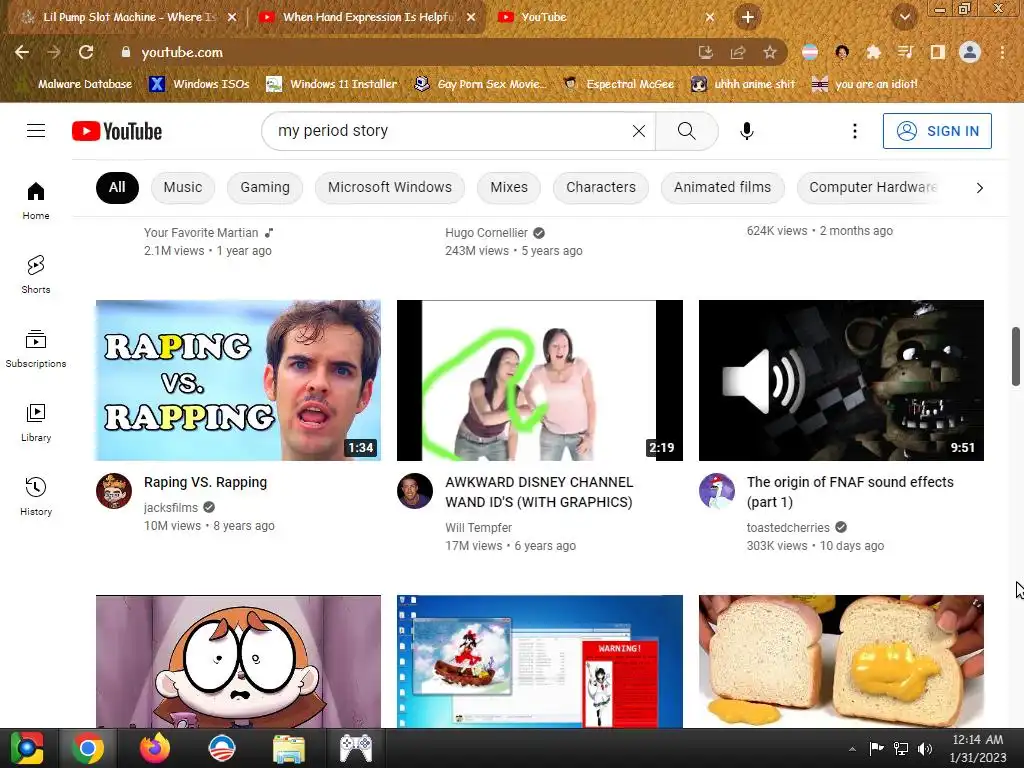Start voice search with the microphone
This screenshot has width=1024, height=768.
746,131
